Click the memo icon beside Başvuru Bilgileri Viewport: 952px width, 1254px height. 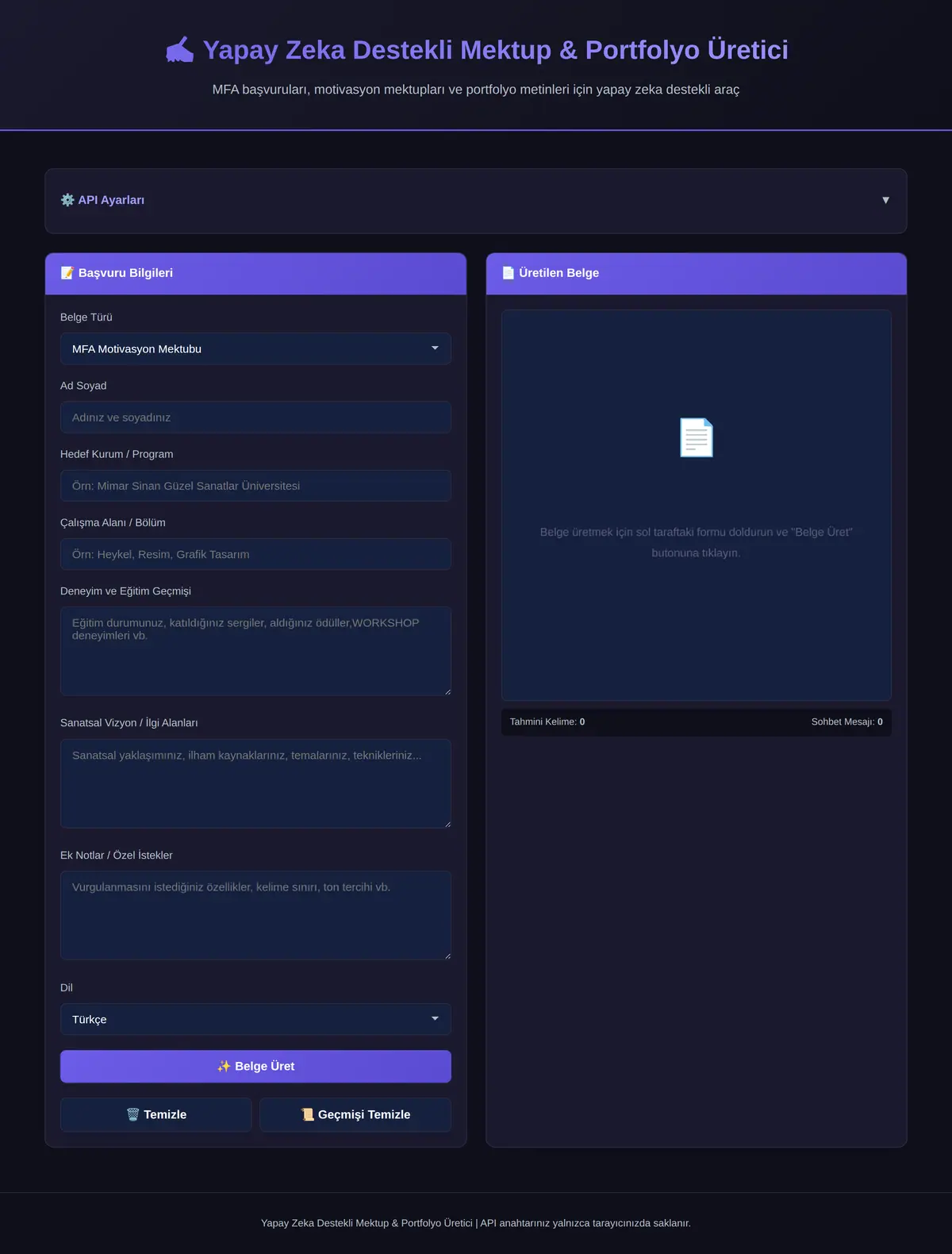tap(67, 273)
